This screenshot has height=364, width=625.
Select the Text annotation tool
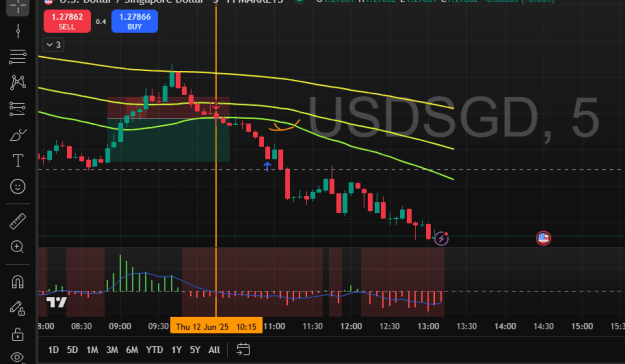click(18, 161)
